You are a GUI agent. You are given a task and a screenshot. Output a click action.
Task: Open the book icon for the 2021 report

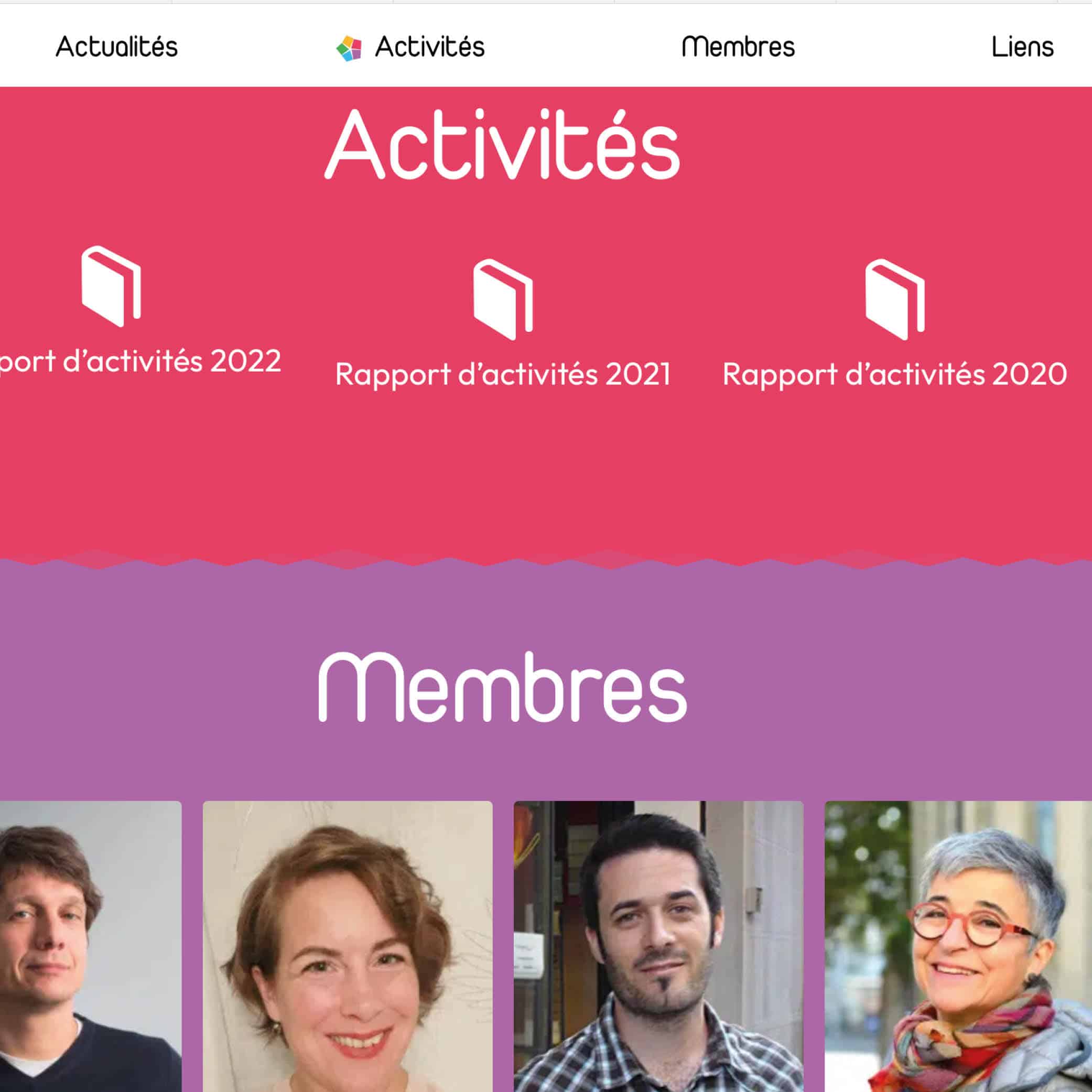pos(502,299)
